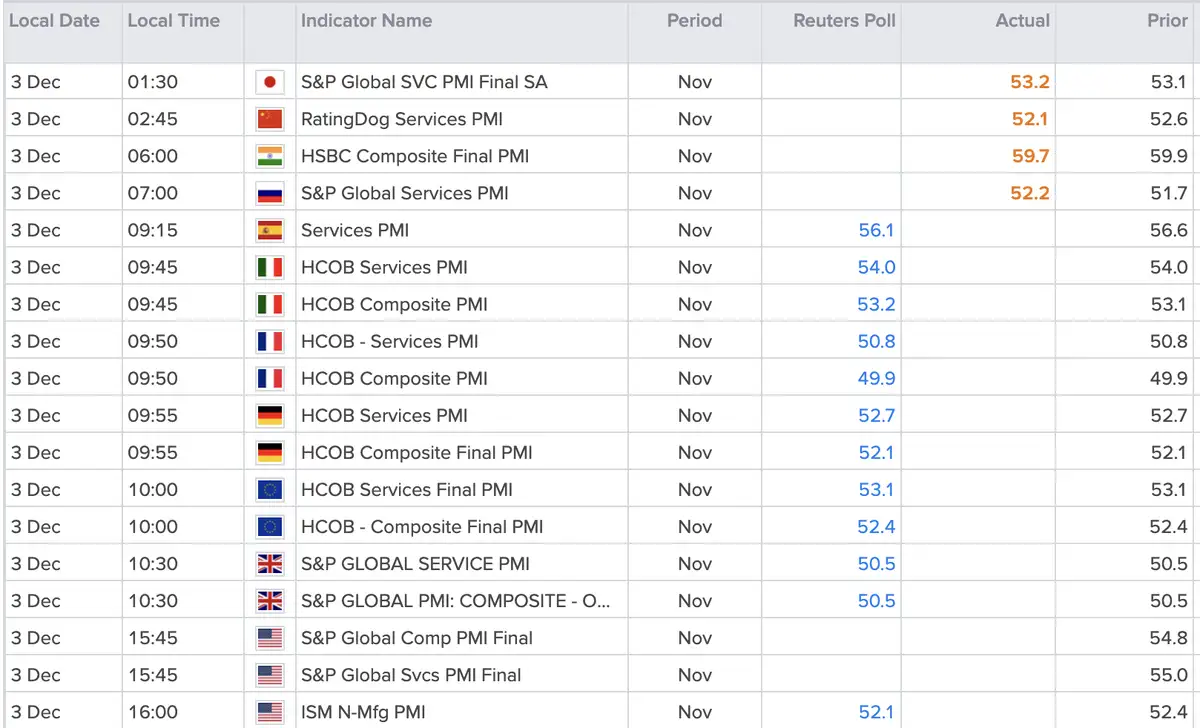This screenshot has width=1200, height=728.
Task: Select the 54.0 Reuters Poll value
Action: 876,267
